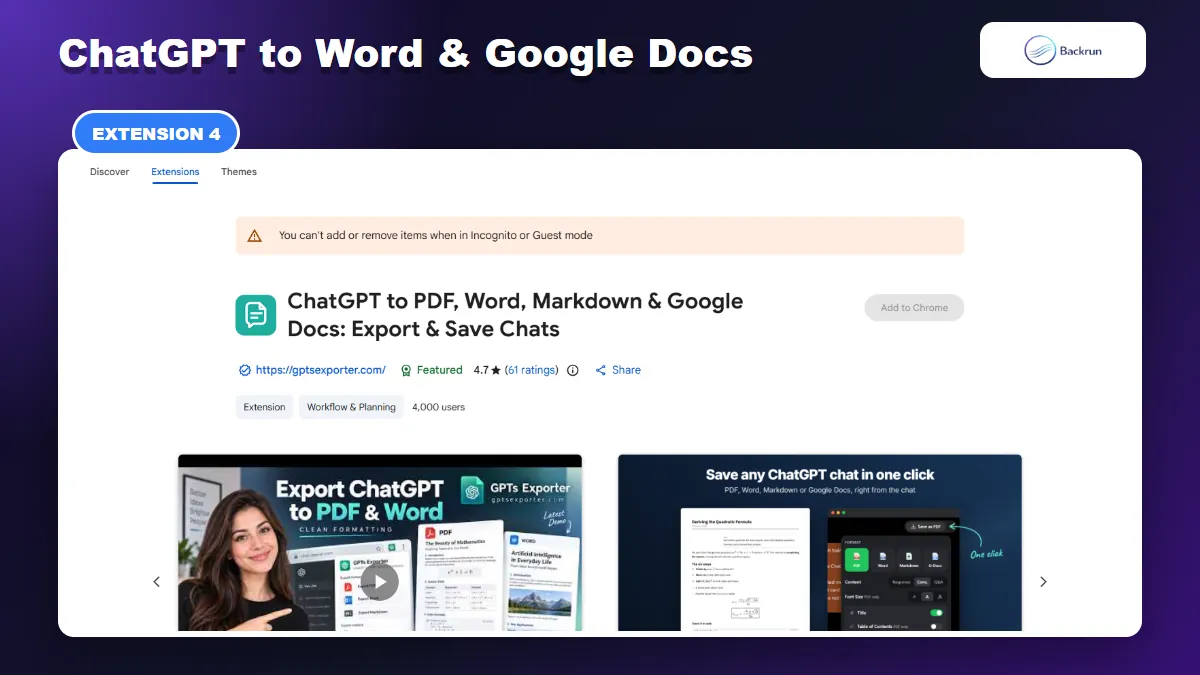
Task: Click the verified publisher badge icon
Action: [x=245, y=370]
